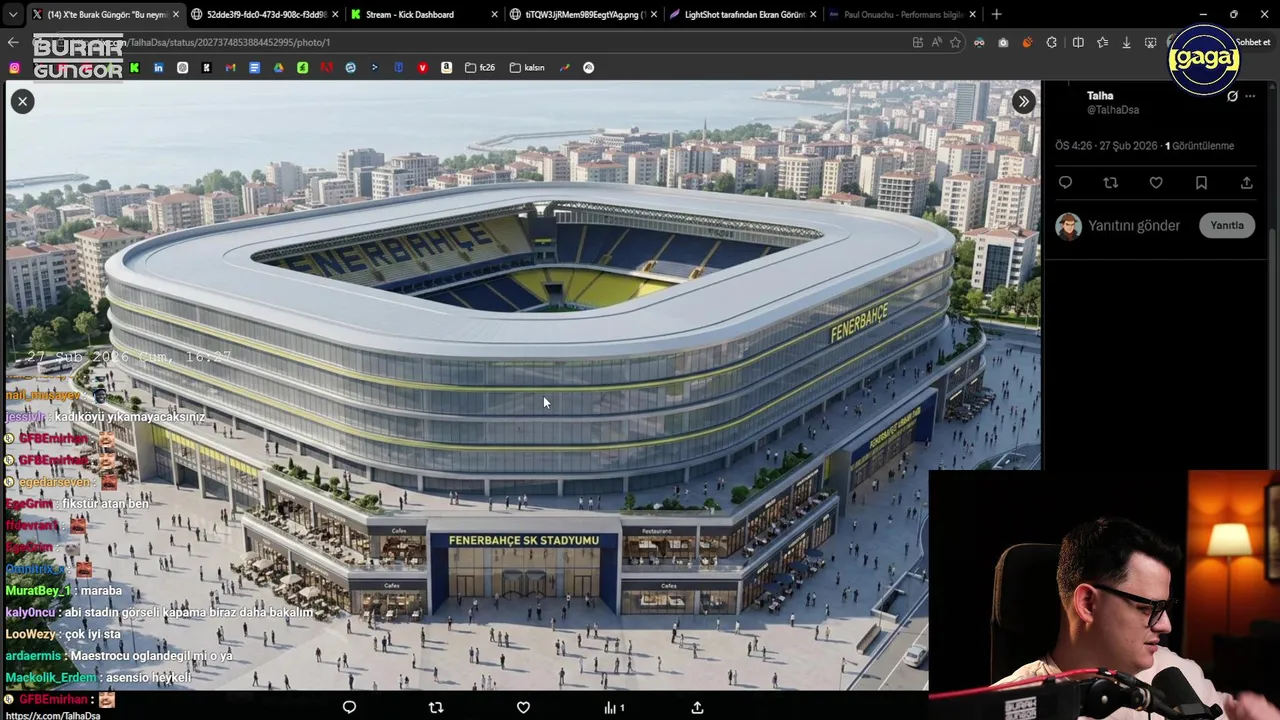Click the heart icon below the photo

[x=523, y=707]
